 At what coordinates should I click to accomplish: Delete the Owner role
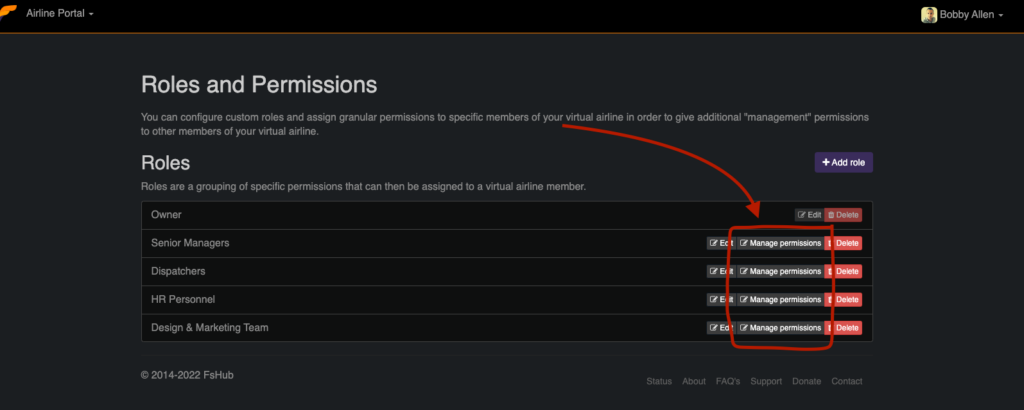tap(842, 215)
